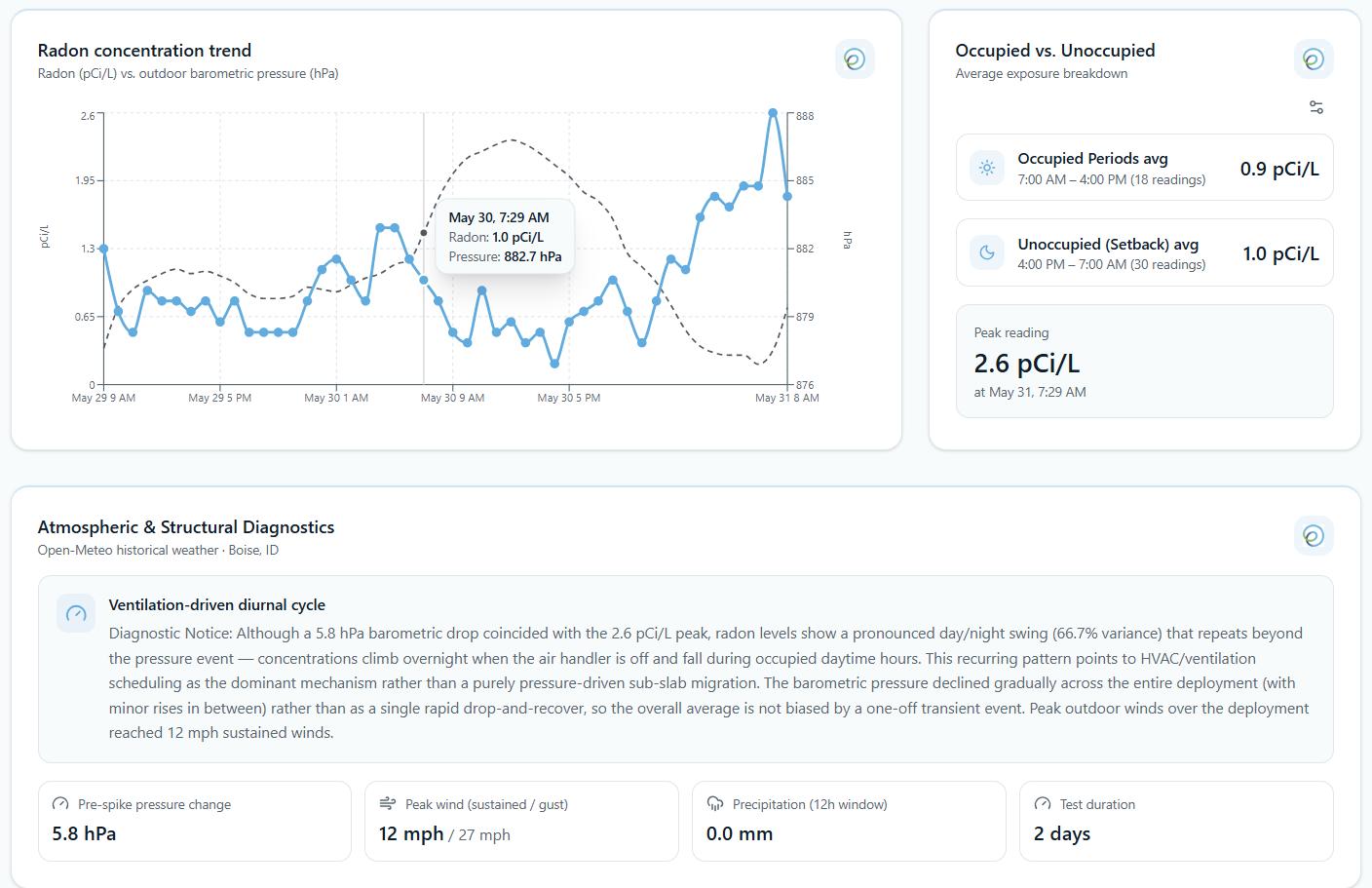Click the "885" label on the hPa axis

click(805, 180)
